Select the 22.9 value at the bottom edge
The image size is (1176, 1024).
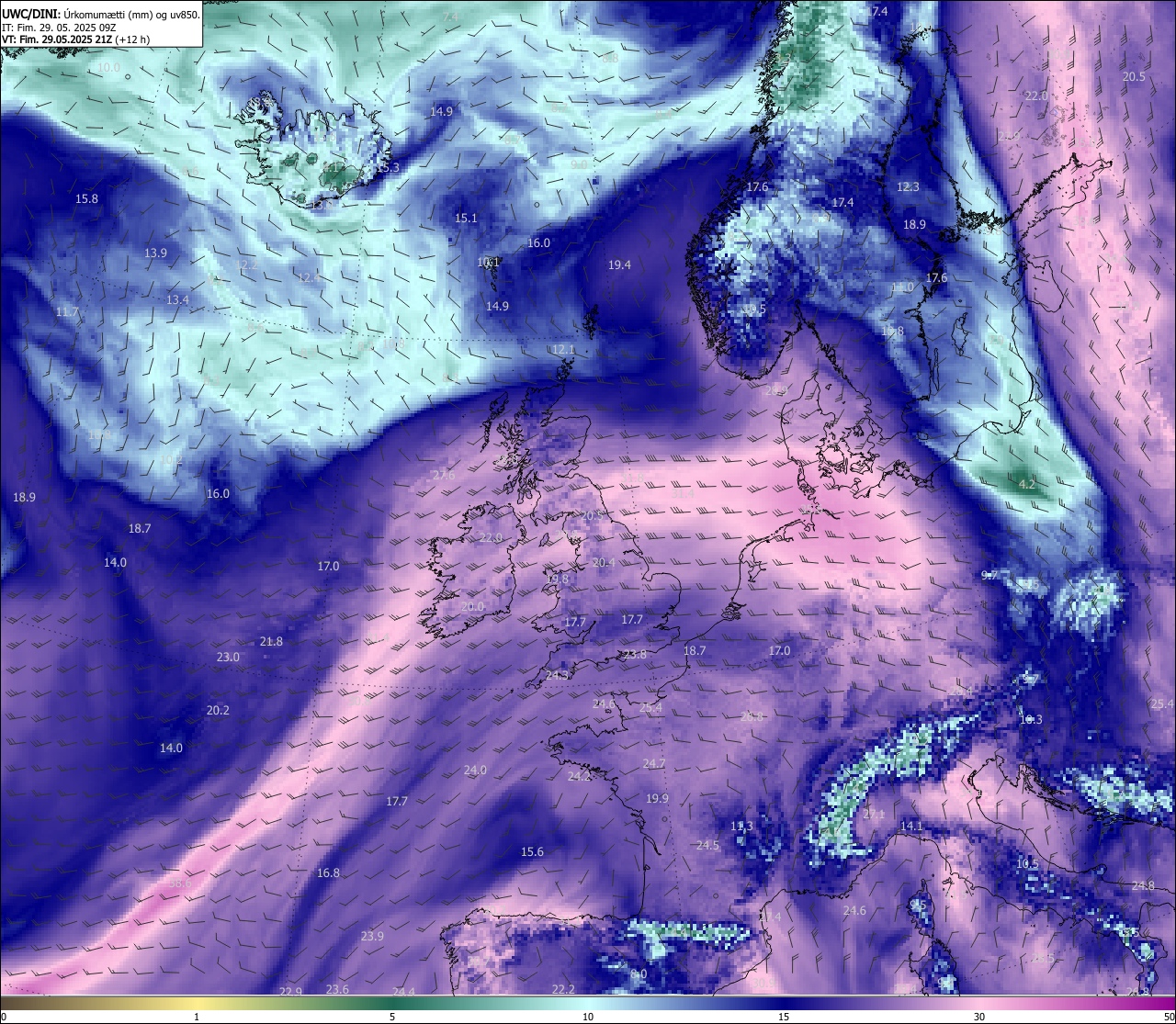[290, 991]
